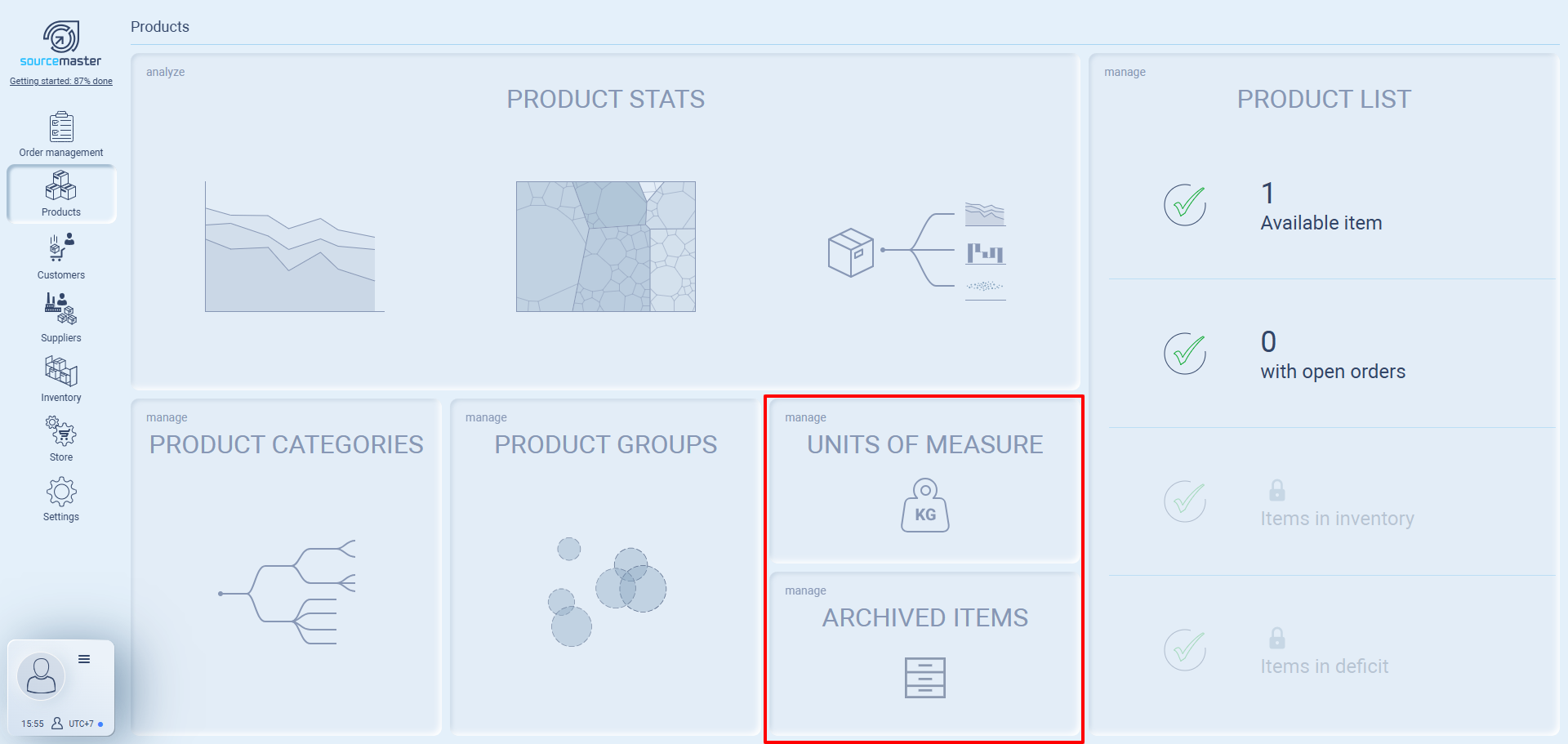Open the Voronoi treemap chart thumbnail
Viewport: 1568px width, 744px height.
[x=605, y=247]
